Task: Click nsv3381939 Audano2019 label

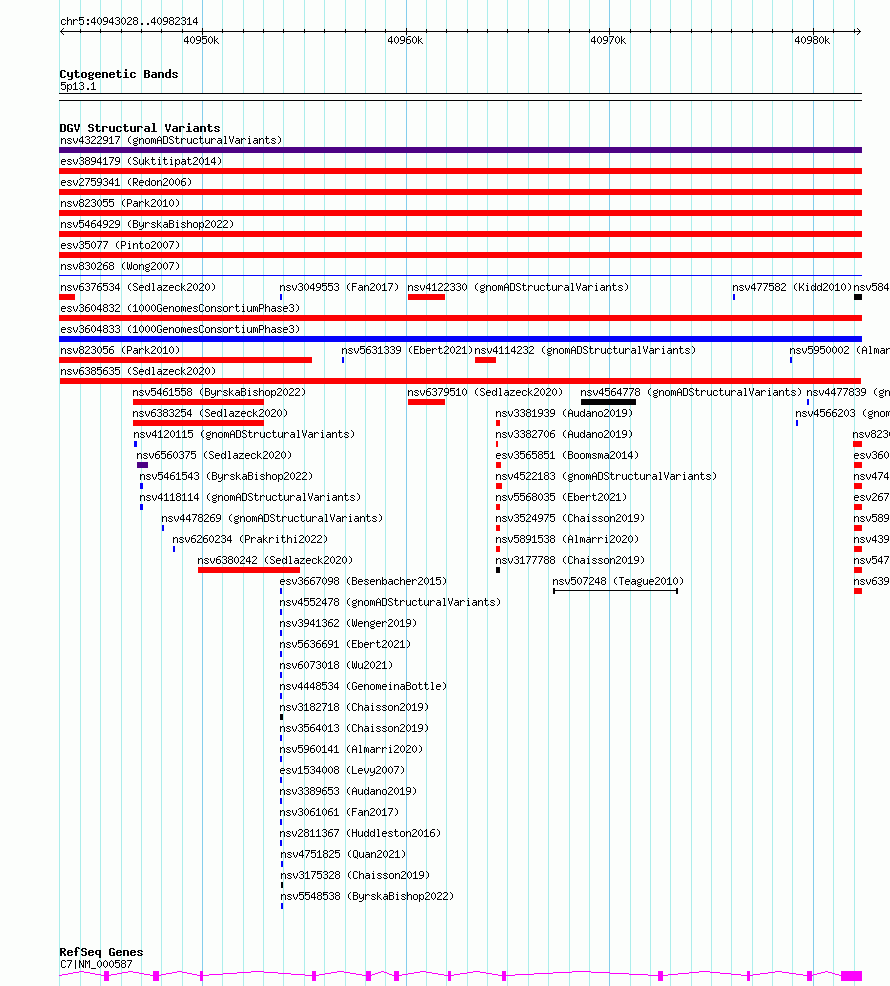Action: click(564, 413)
